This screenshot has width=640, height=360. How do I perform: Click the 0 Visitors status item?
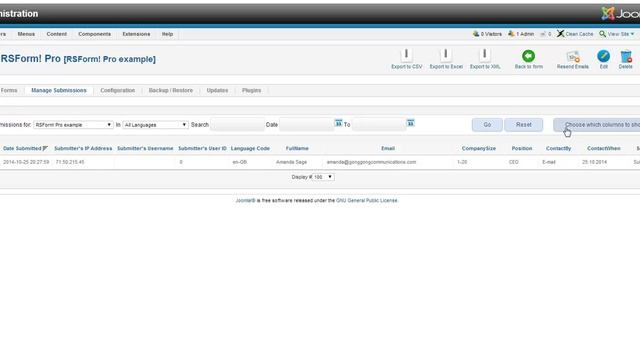487,34
